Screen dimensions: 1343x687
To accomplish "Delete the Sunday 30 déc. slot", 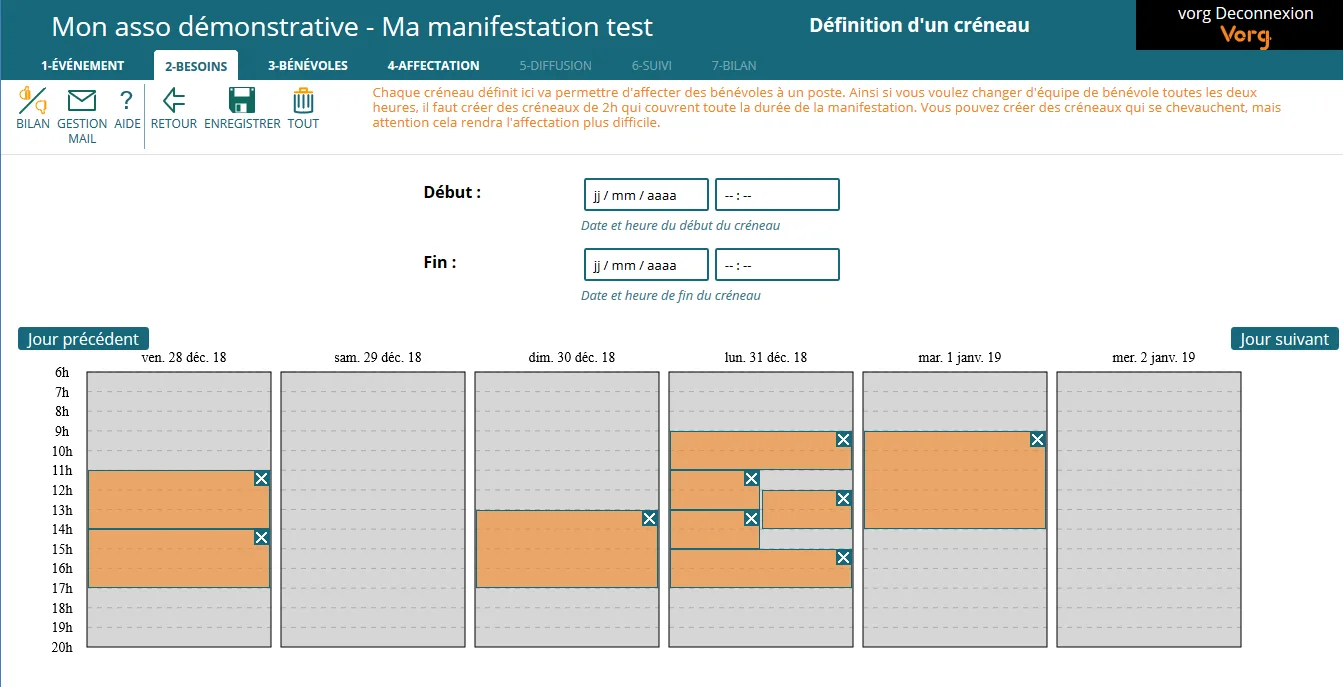I will click(x=649, y=518).
